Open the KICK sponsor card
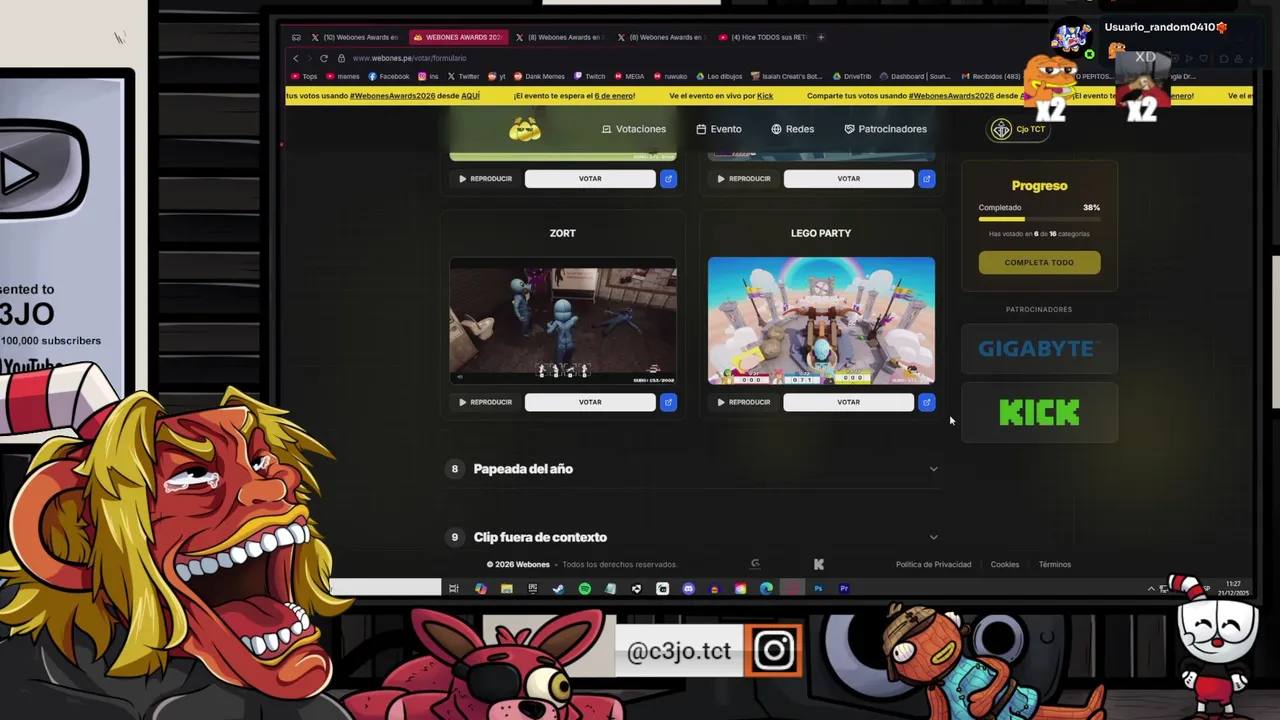This screenshot has width=1280, height=720. click(x=1039, y=412)
